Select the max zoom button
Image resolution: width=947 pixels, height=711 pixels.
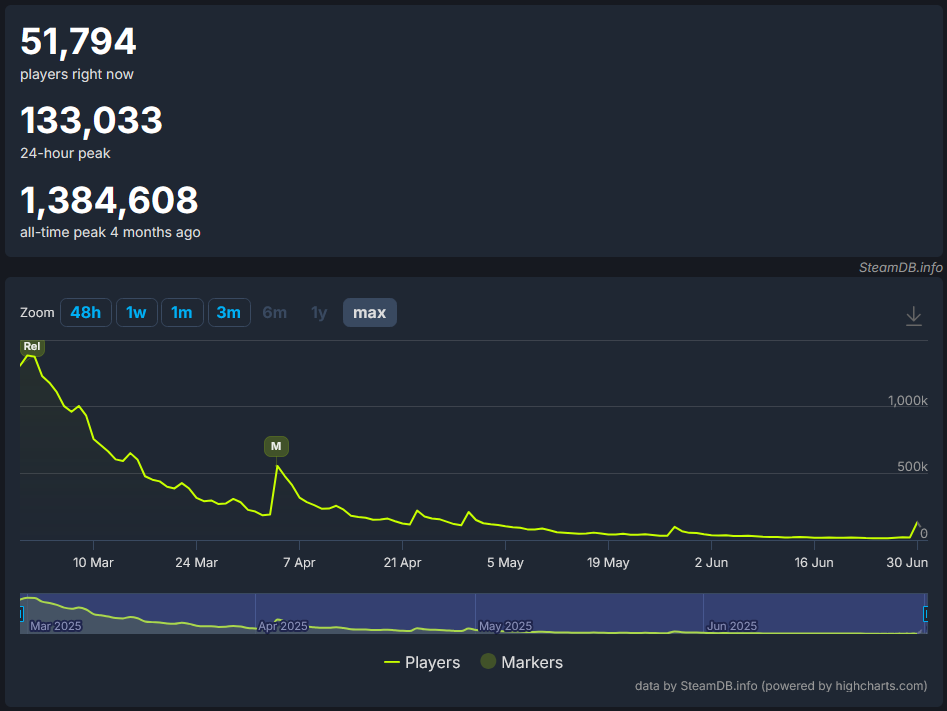point(370,312)
